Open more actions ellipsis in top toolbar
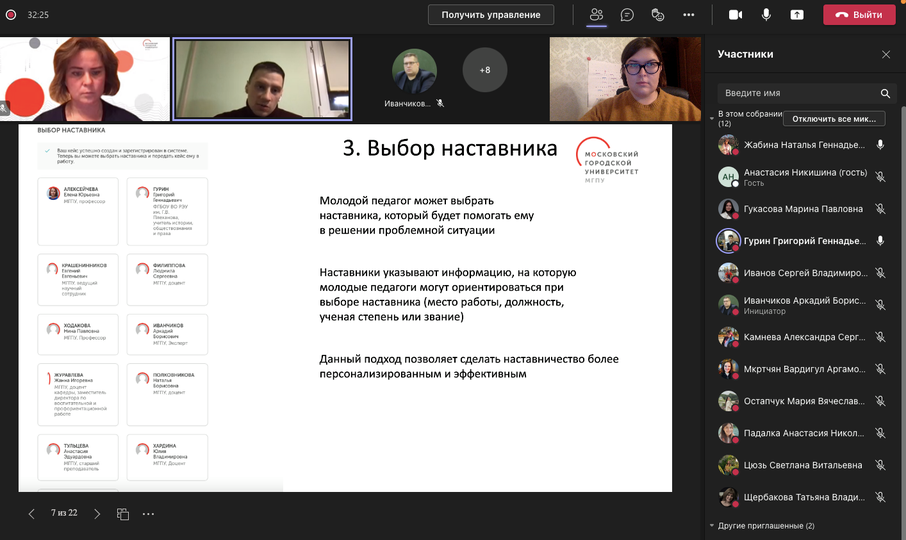 [688, 15]
